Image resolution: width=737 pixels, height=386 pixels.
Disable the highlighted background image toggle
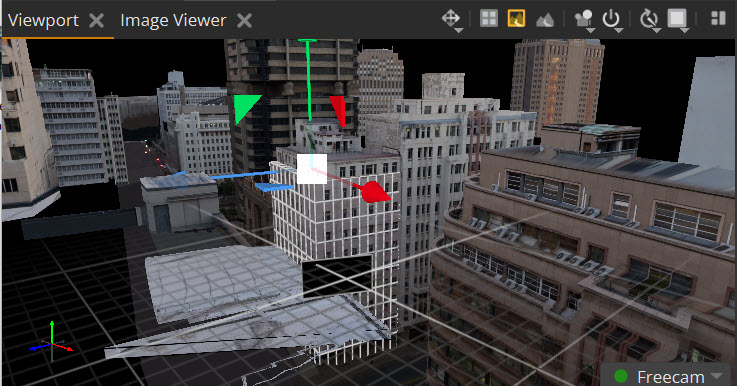(516, 19)
